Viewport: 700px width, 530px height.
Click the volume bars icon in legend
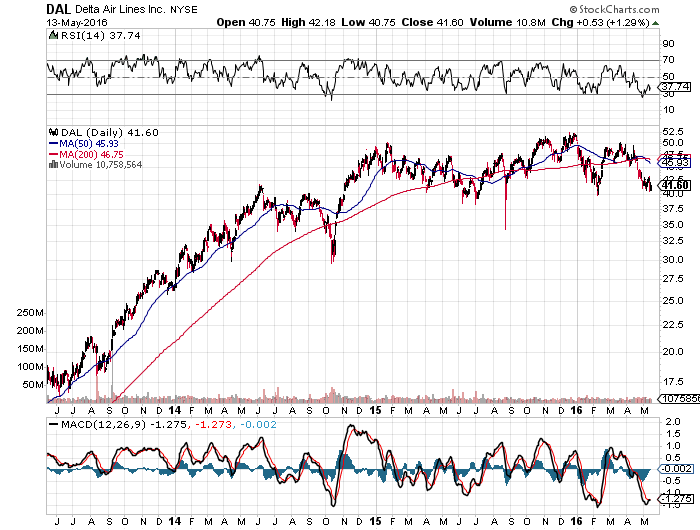53,164
